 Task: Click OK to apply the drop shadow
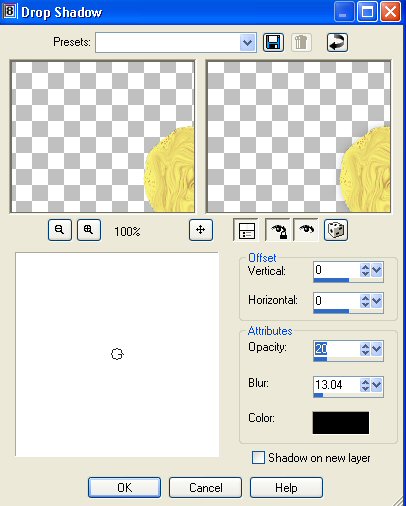[124, 487]
